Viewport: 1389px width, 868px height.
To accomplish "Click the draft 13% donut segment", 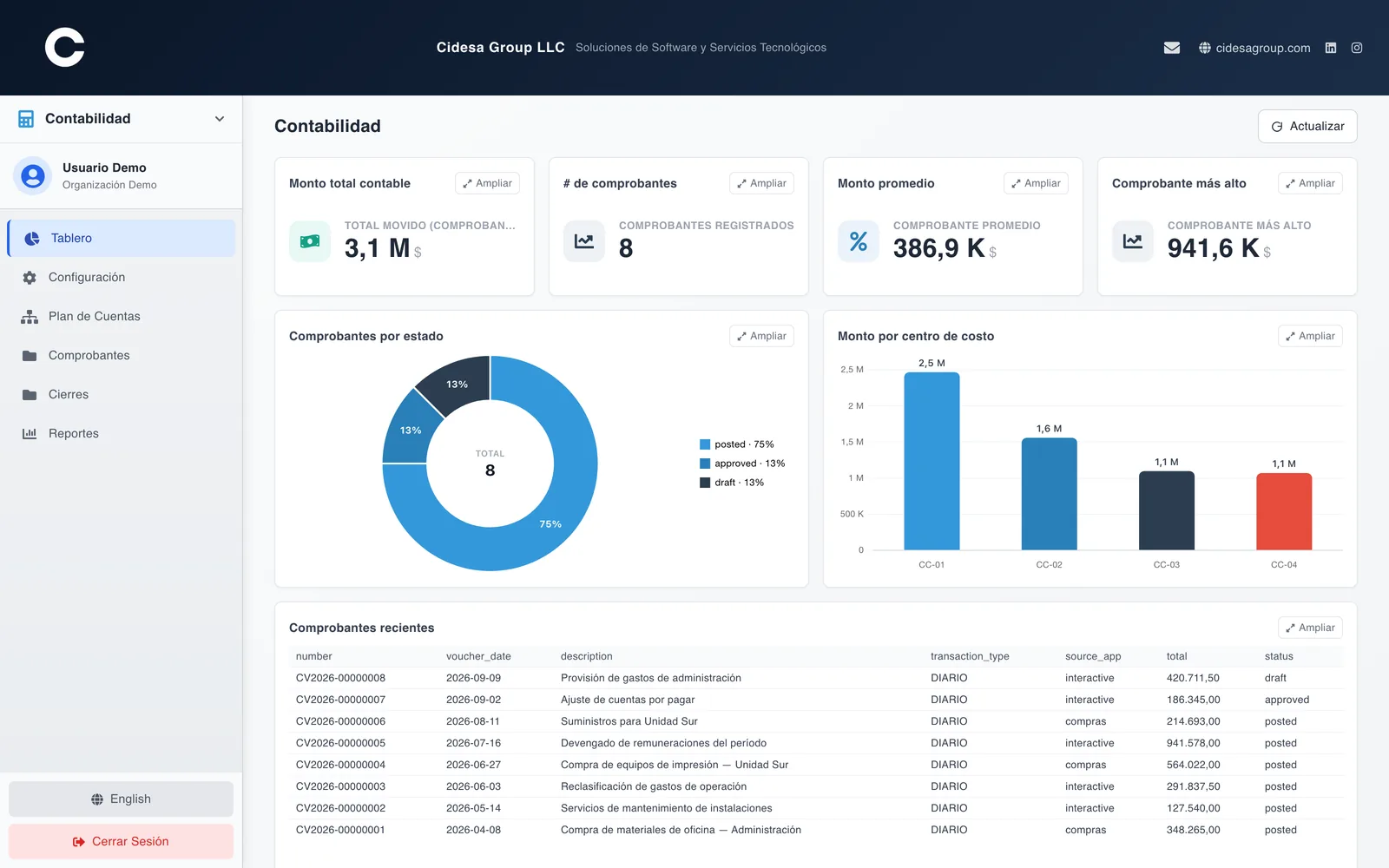I will point(457,385).
